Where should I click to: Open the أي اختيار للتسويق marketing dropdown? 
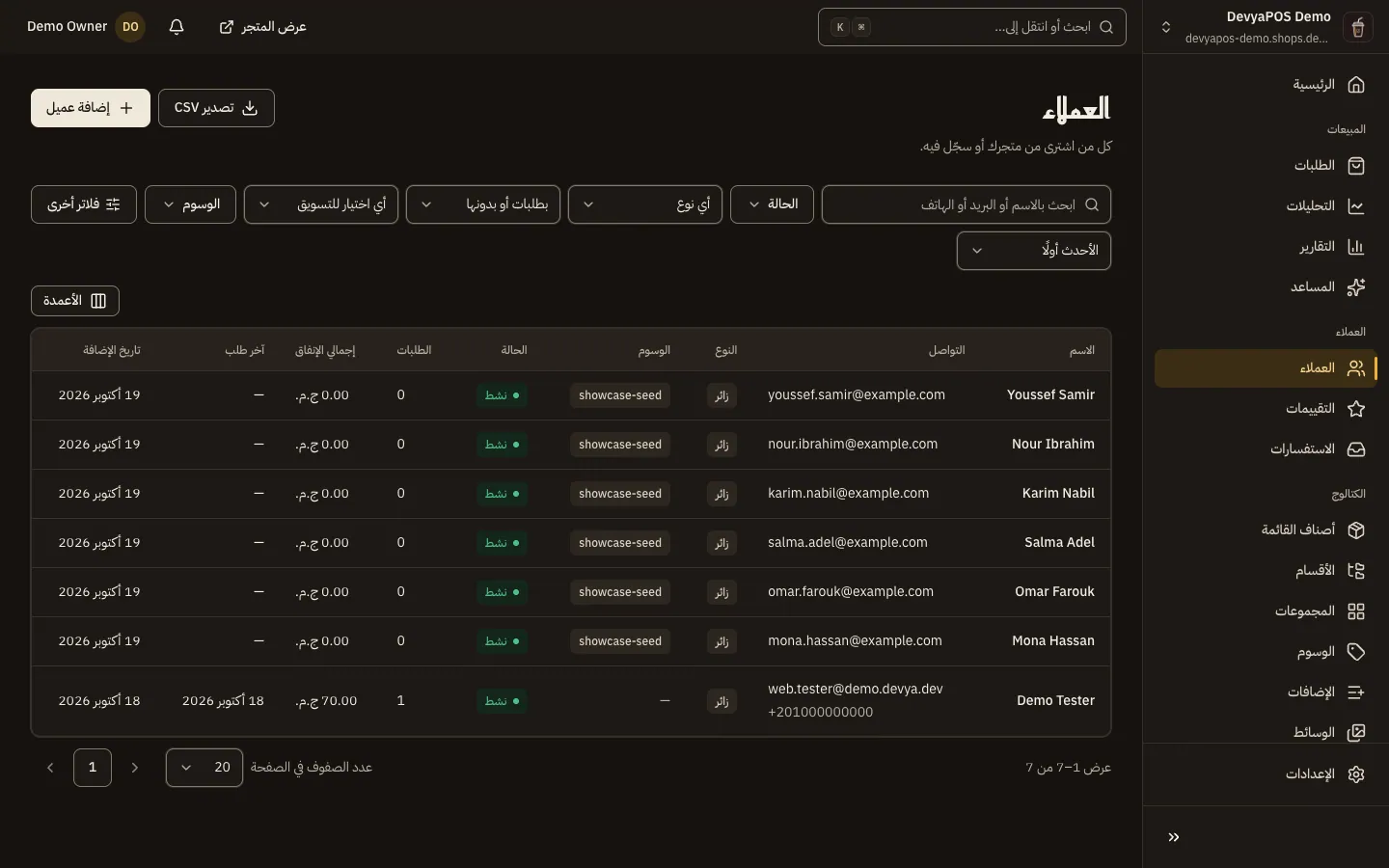(321, 204)
